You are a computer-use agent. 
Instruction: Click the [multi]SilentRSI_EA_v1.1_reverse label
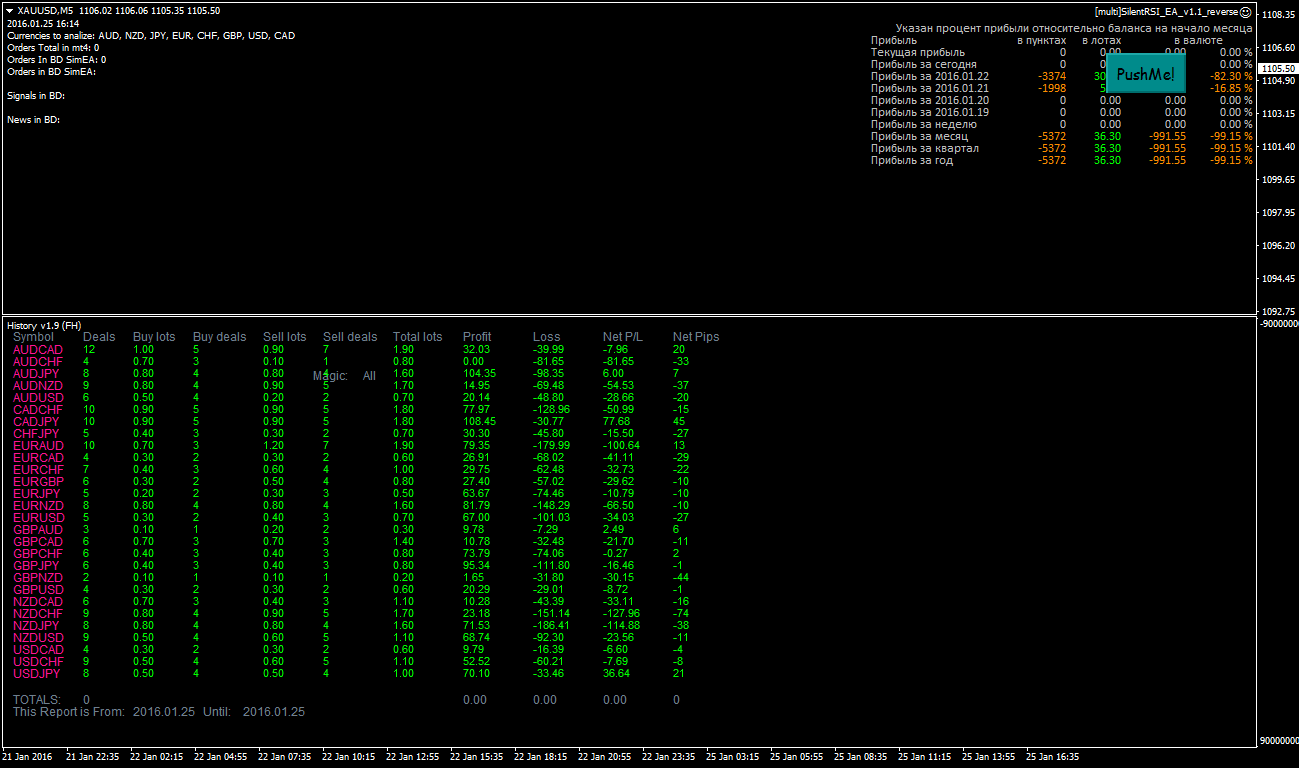1166,11
